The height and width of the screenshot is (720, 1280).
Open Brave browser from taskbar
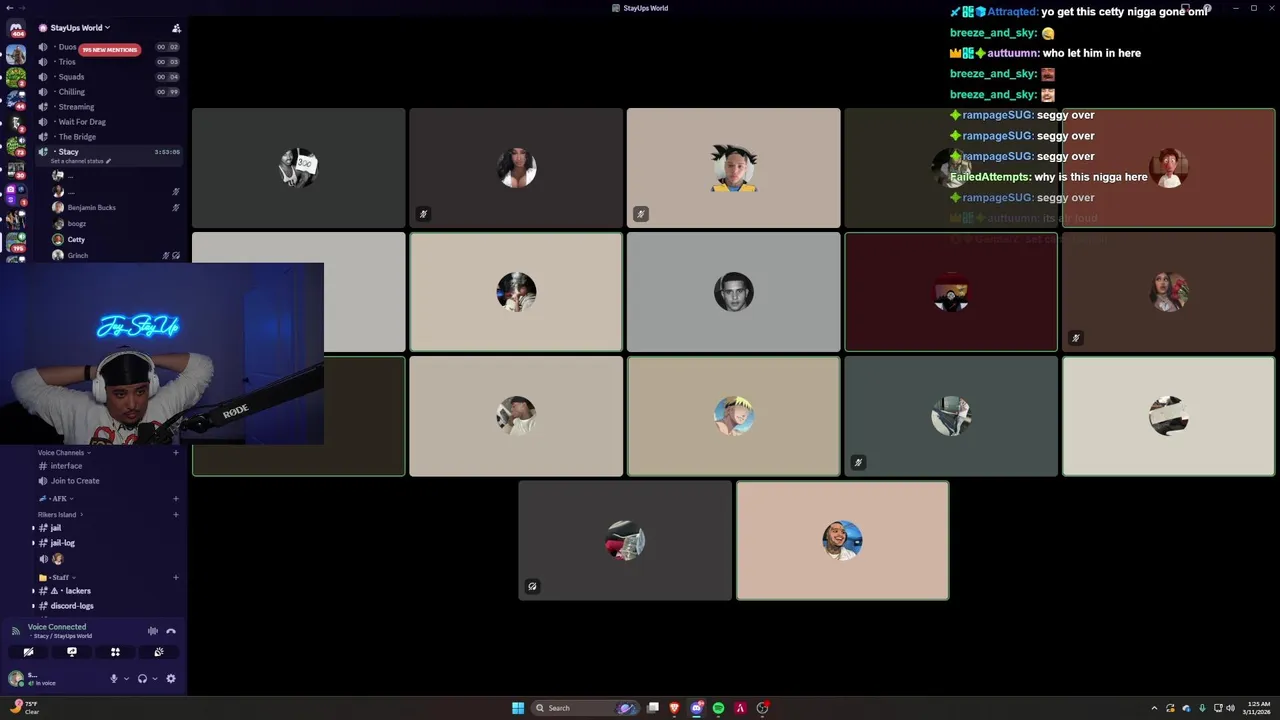675,708
